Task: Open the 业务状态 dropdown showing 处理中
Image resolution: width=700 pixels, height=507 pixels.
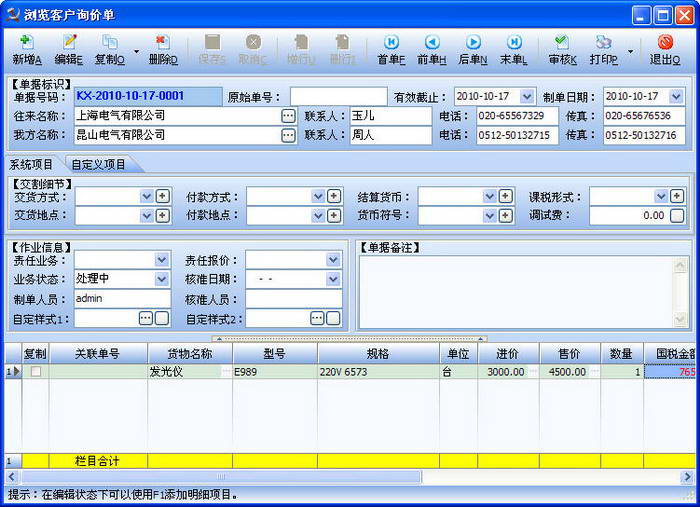Action: (x=162, y=279)
